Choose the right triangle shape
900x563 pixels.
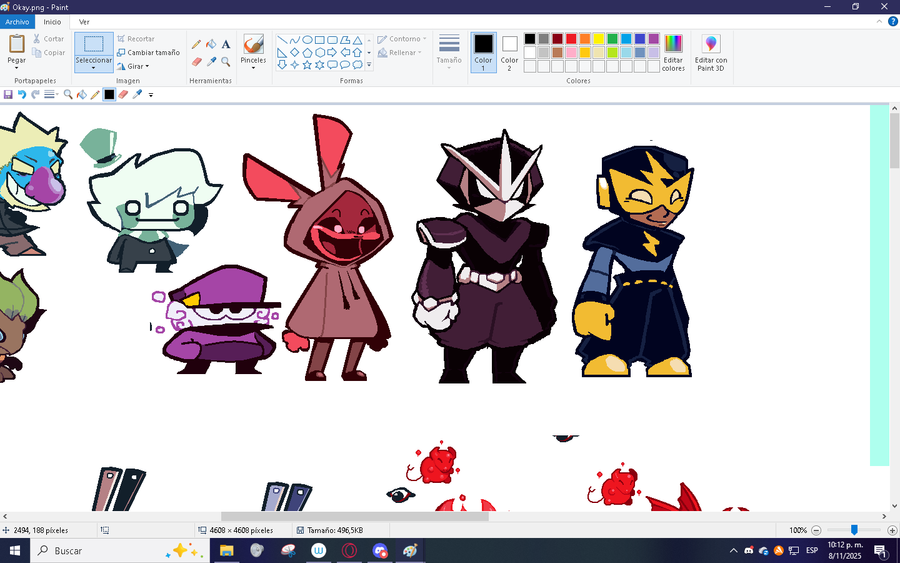pos(282,52)
